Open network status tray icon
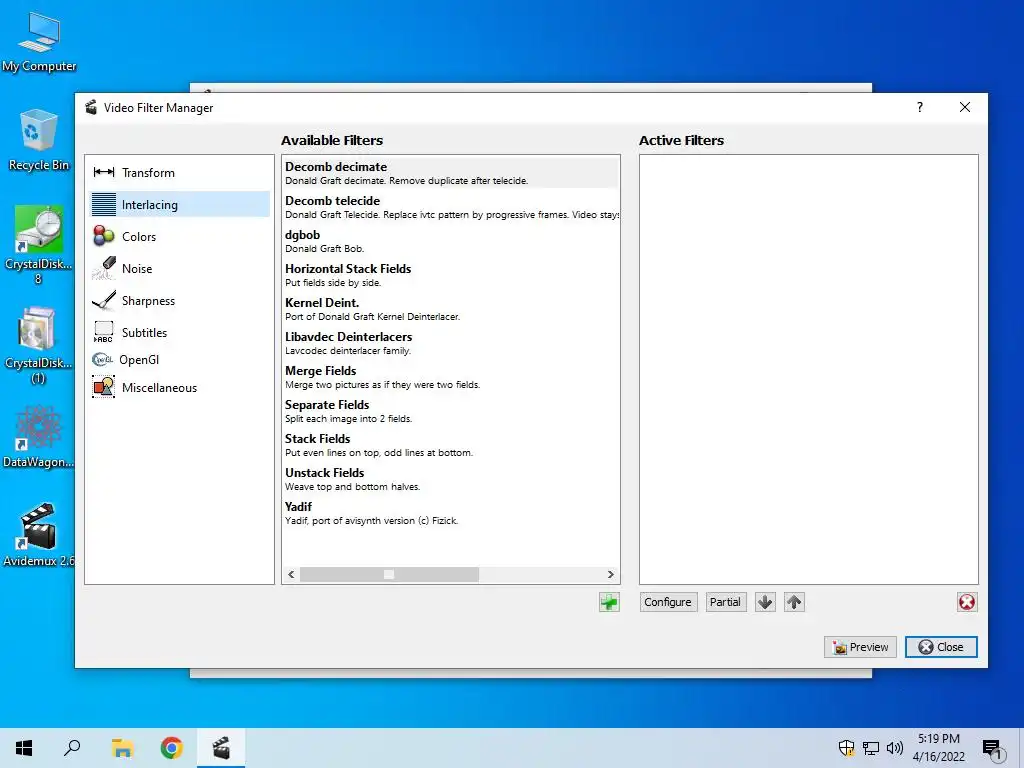 coord(871,748)
